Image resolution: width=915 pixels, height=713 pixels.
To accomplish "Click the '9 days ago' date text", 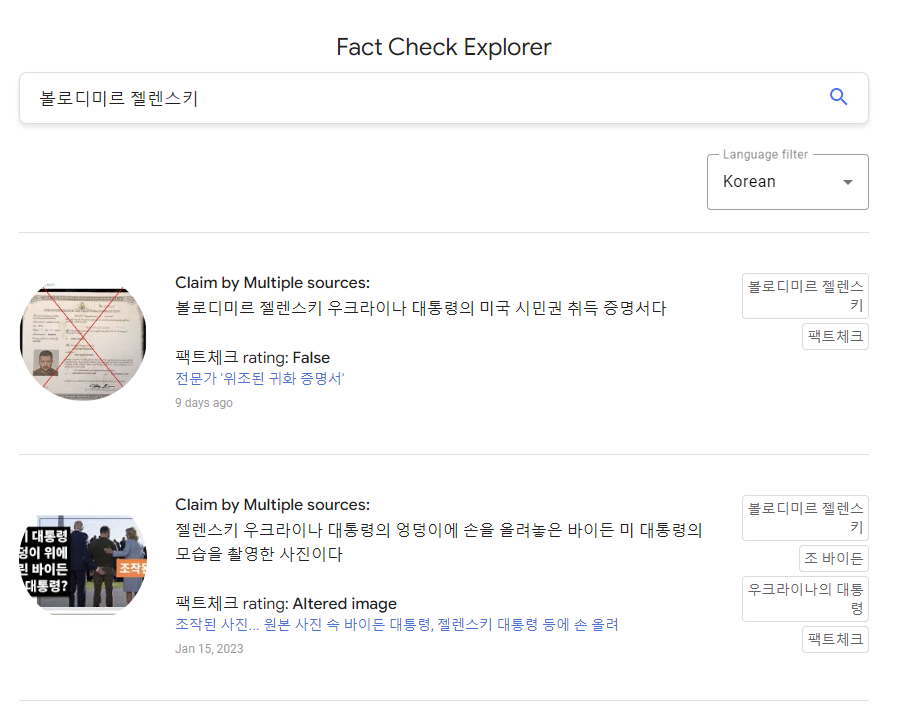I will pos(204,403).
